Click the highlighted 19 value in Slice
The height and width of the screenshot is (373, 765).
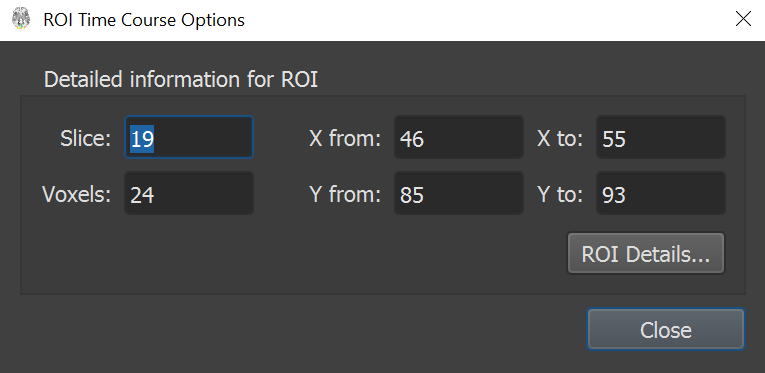coord(142,138)
